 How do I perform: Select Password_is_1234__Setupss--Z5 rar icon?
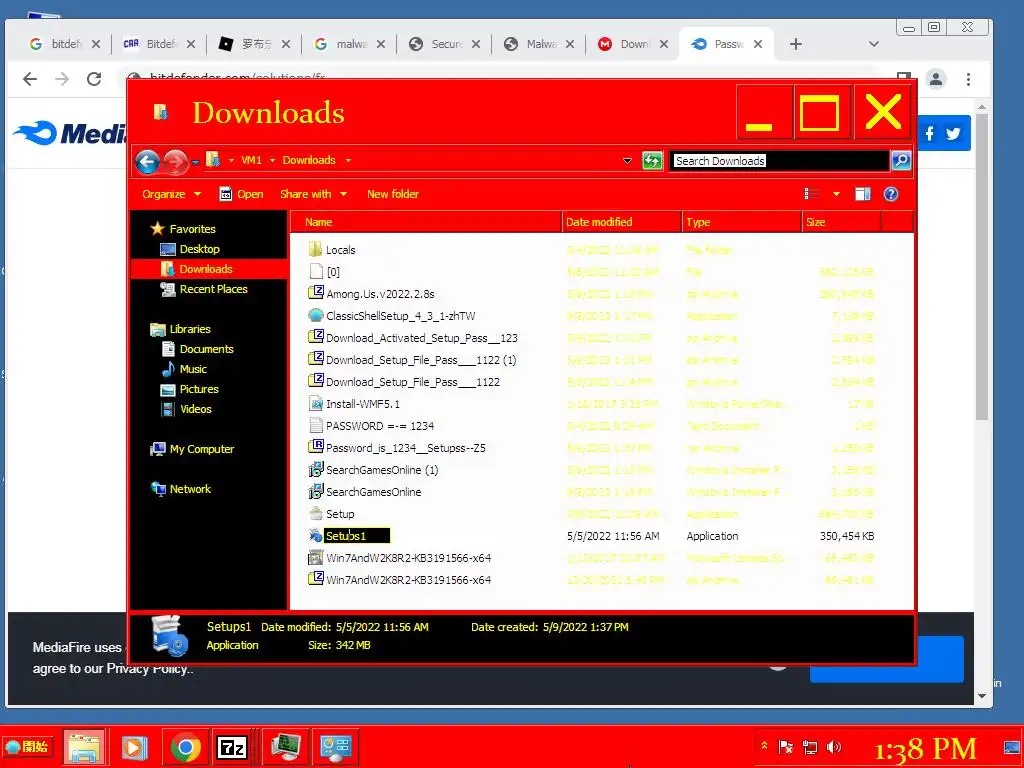(x=316, y=447)
